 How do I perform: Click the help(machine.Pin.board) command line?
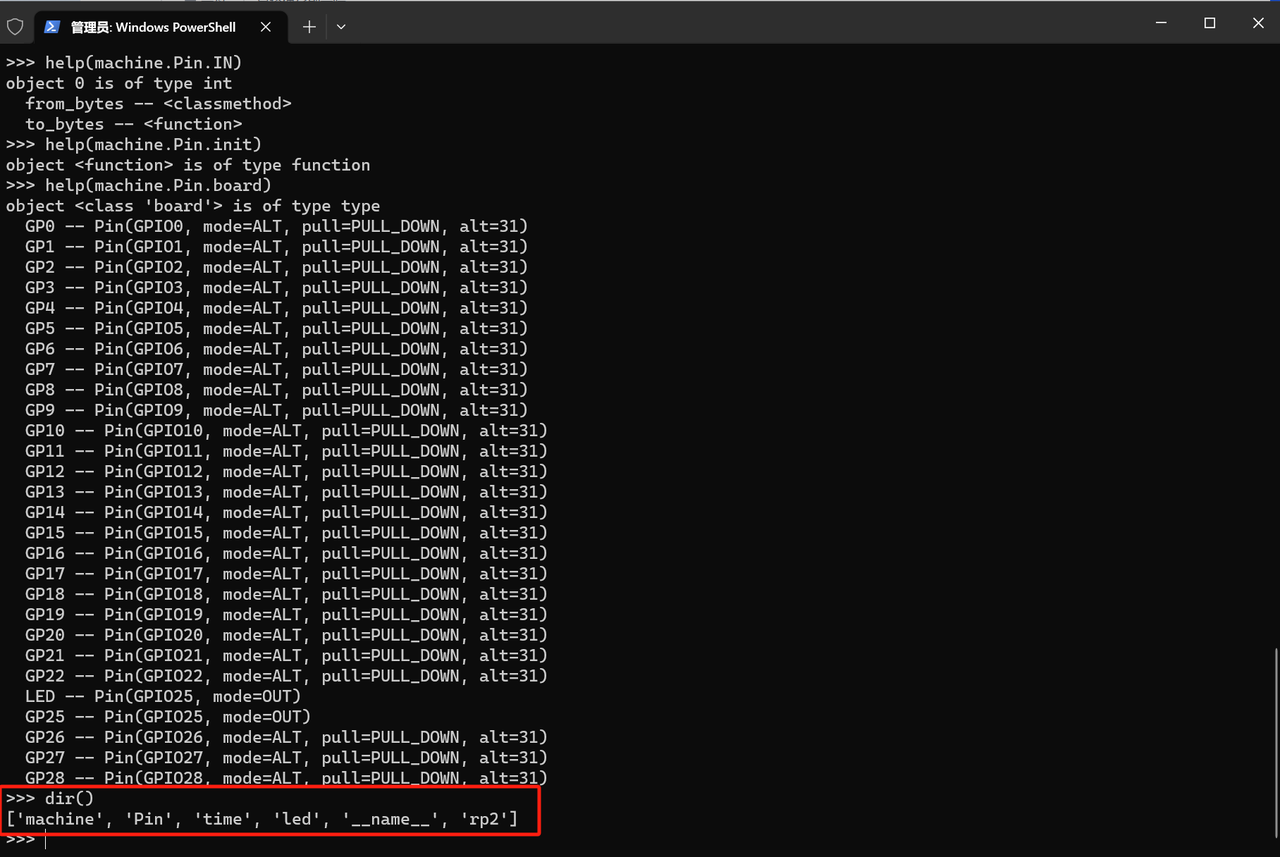(139, 185)
